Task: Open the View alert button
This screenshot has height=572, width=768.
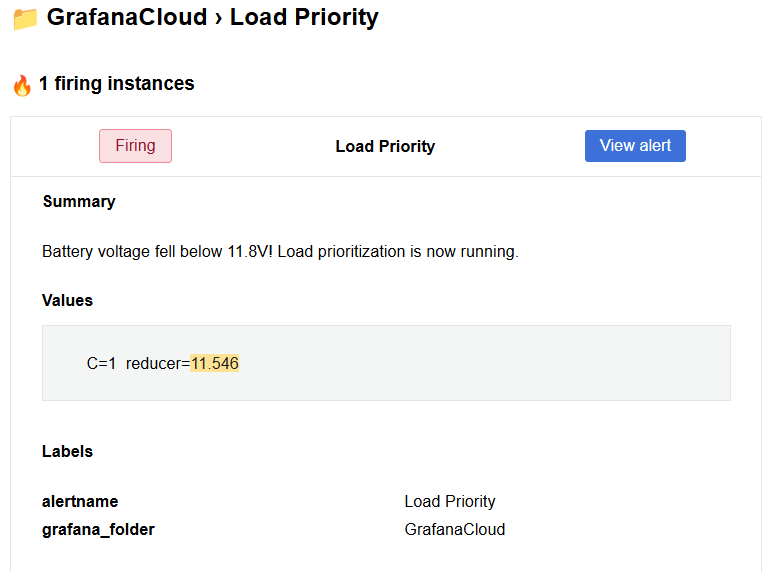Action: click(x=635, y=146)
